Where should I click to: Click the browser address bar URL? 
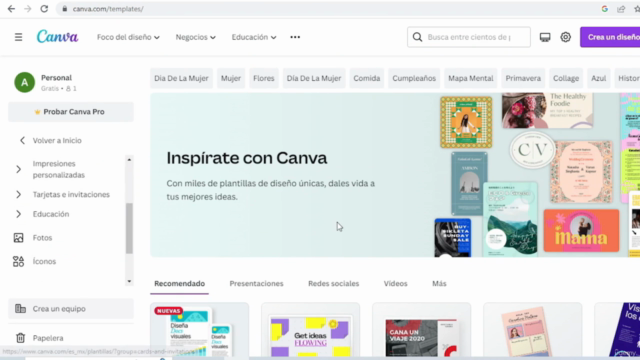(x=108, y=9)
